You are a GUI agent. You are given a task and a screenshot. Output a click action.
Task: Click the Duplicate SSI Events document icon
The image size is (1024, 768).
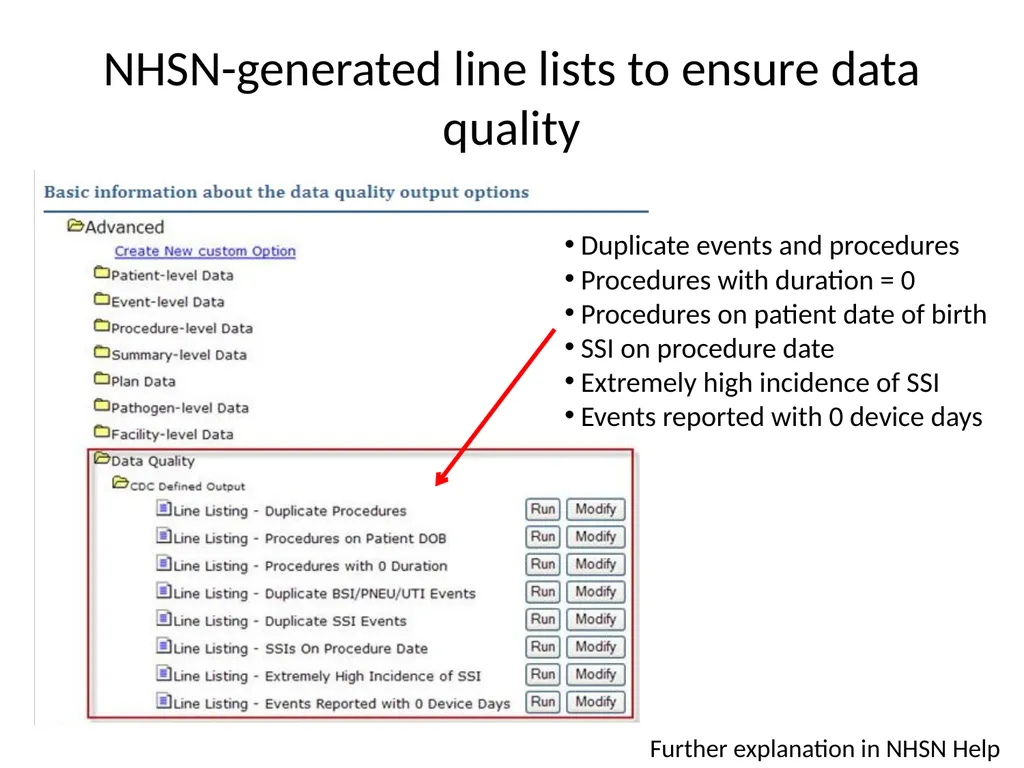tap(164, 618)
